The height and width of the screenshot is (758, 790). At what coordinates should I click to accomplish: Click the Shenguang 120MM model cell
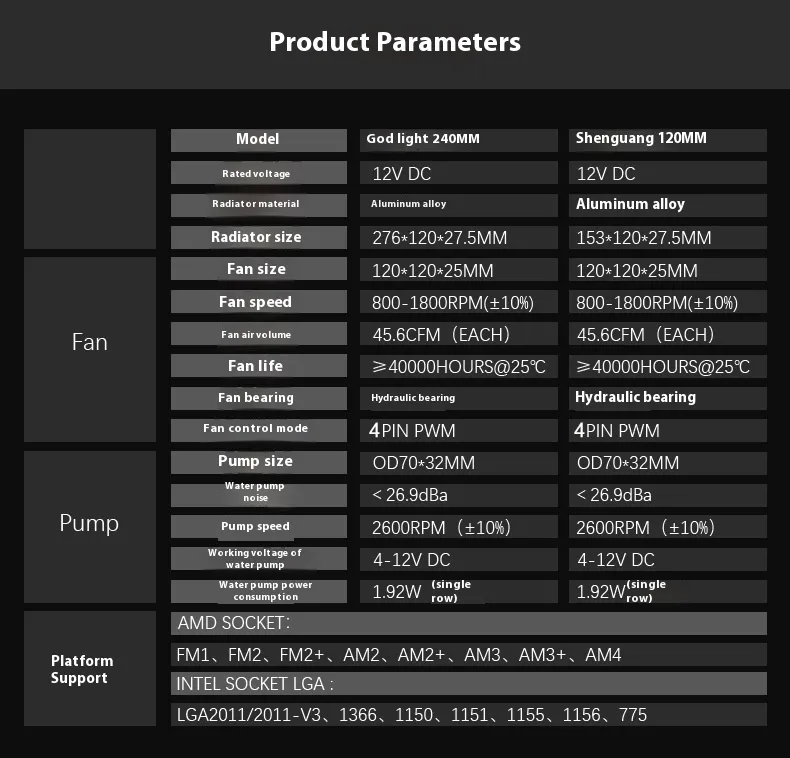[669, 140]
